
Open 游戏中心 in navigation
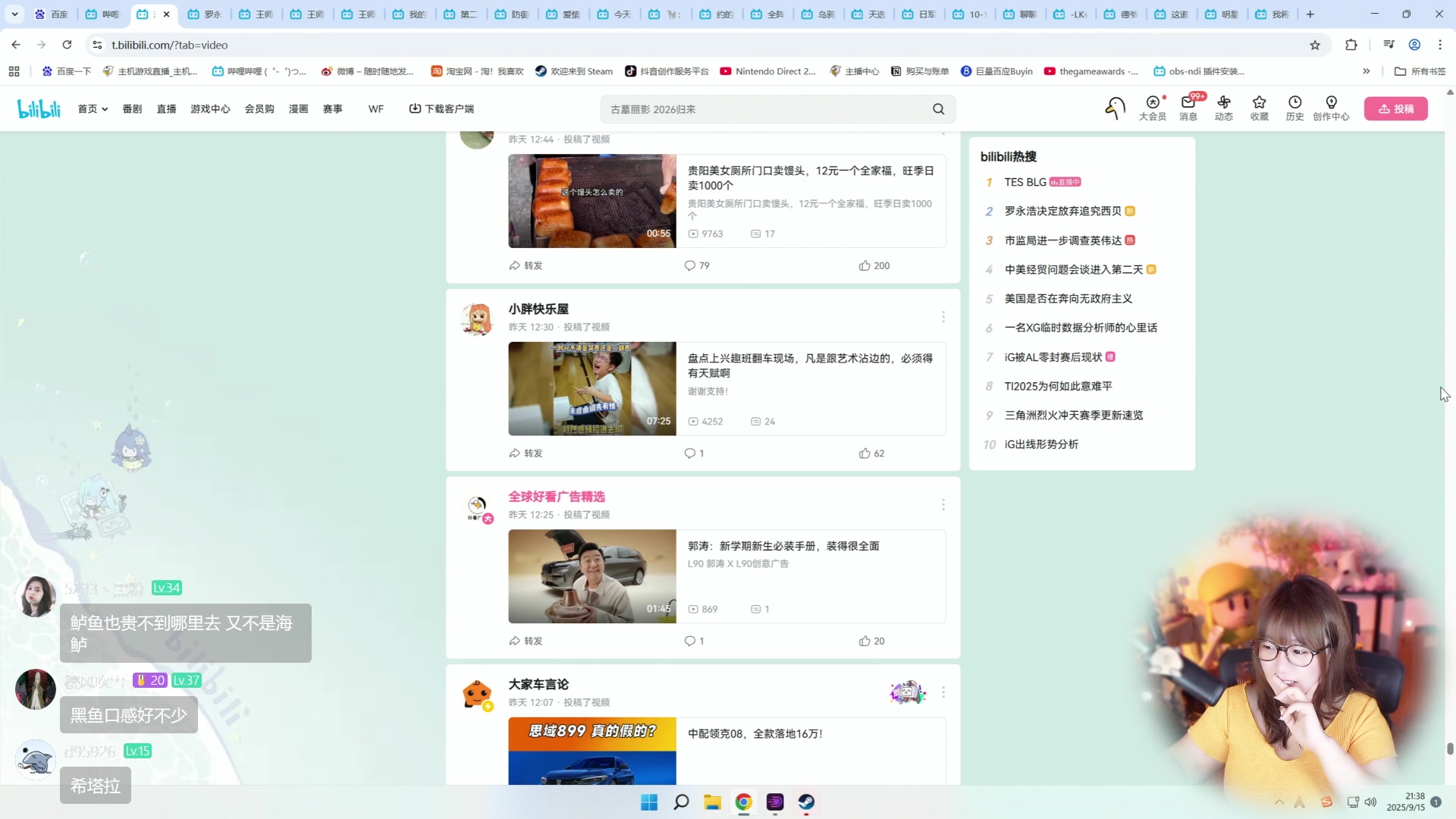(x=210, y=109)
